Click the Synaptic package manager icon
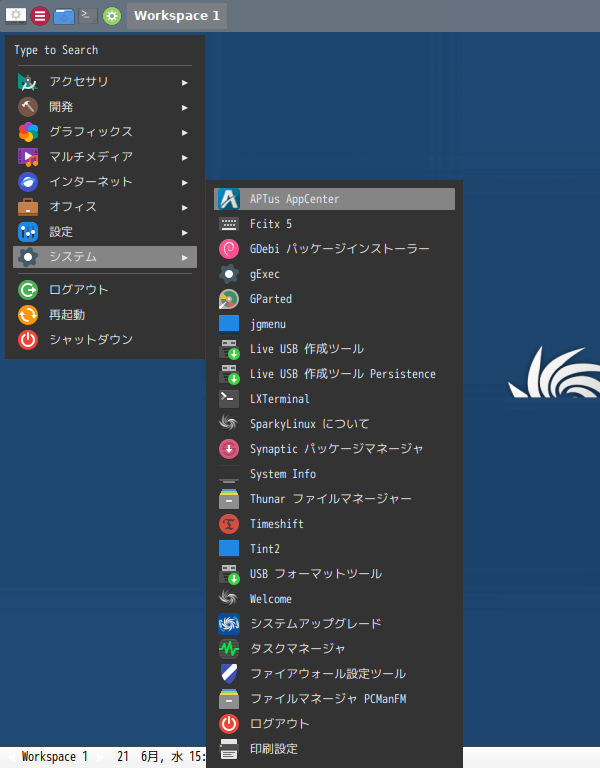 229,449
